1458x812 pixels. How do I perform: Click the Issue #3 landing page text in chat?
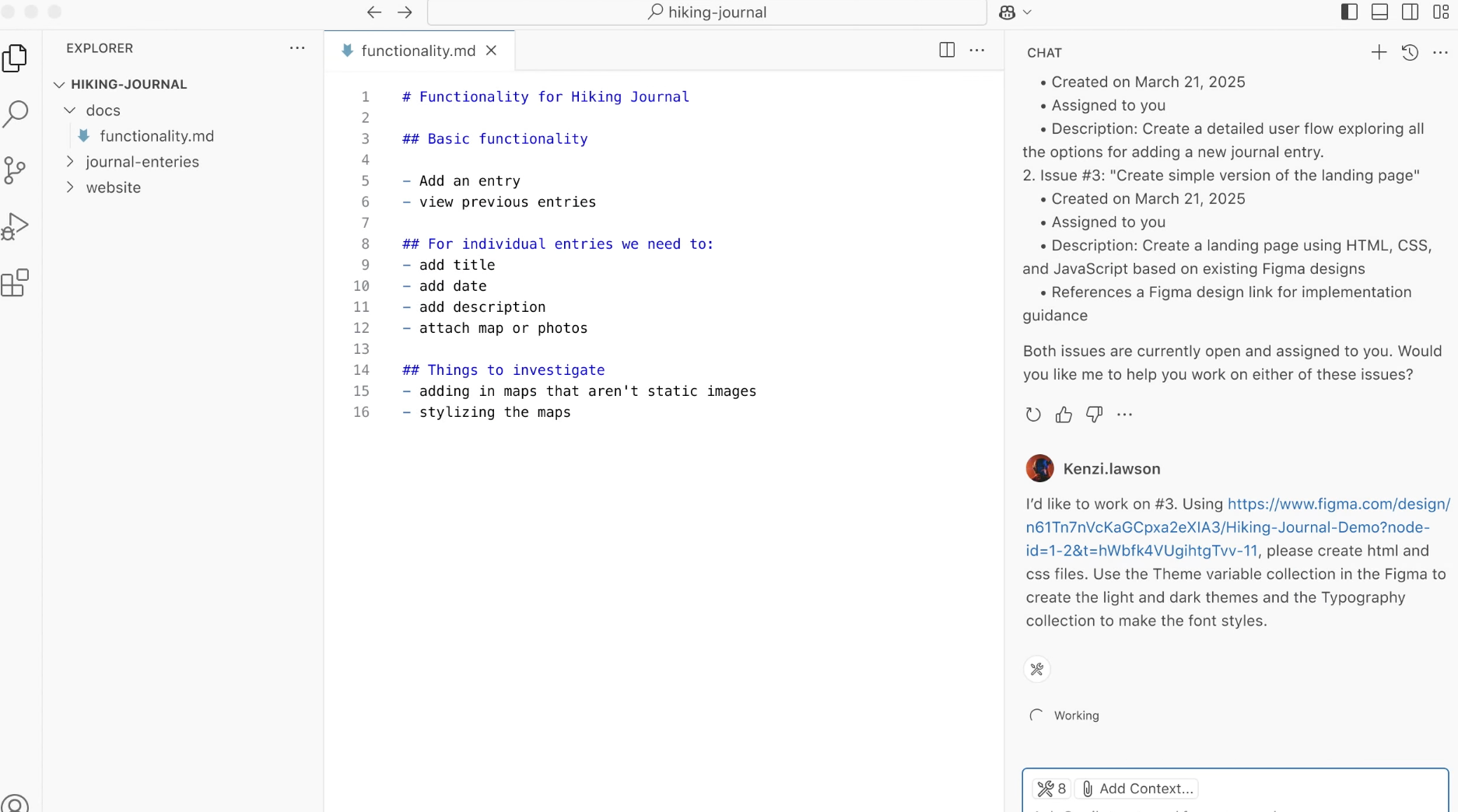[1221, 175]
